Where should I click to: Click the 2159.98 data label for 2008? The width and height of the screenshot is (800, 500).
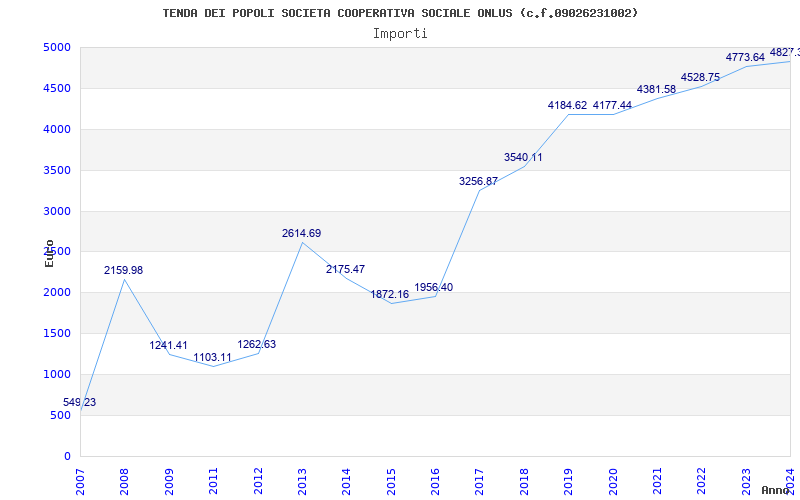(124, 271)
